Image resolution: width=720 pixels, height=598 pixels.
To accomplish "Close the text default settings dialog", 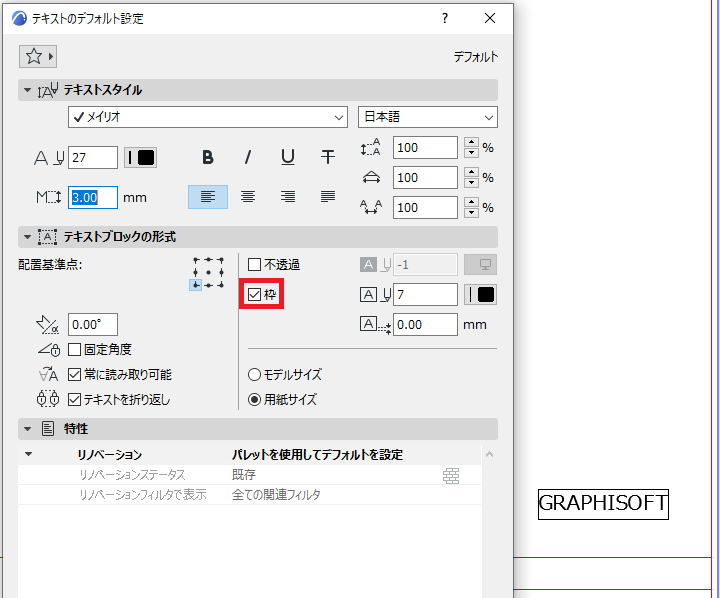I will coord(490,18).
